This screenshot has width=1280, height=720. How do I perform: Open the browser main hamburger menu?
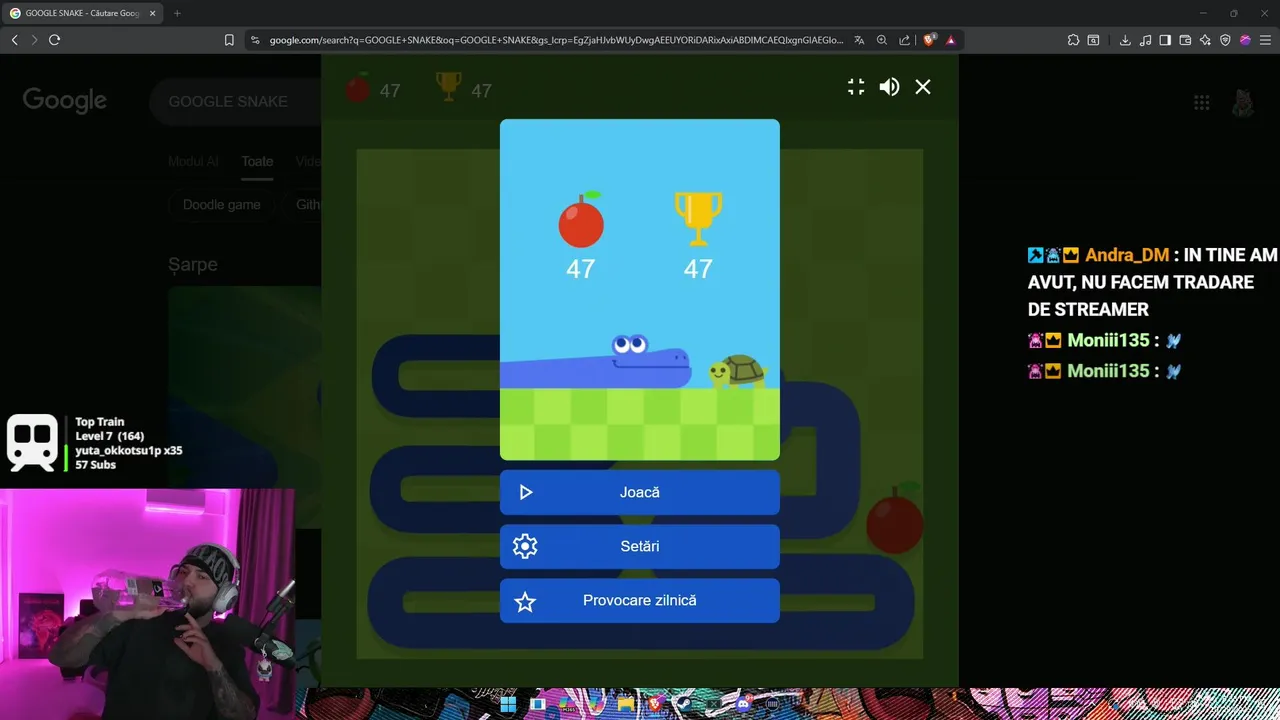[1265, 40]
